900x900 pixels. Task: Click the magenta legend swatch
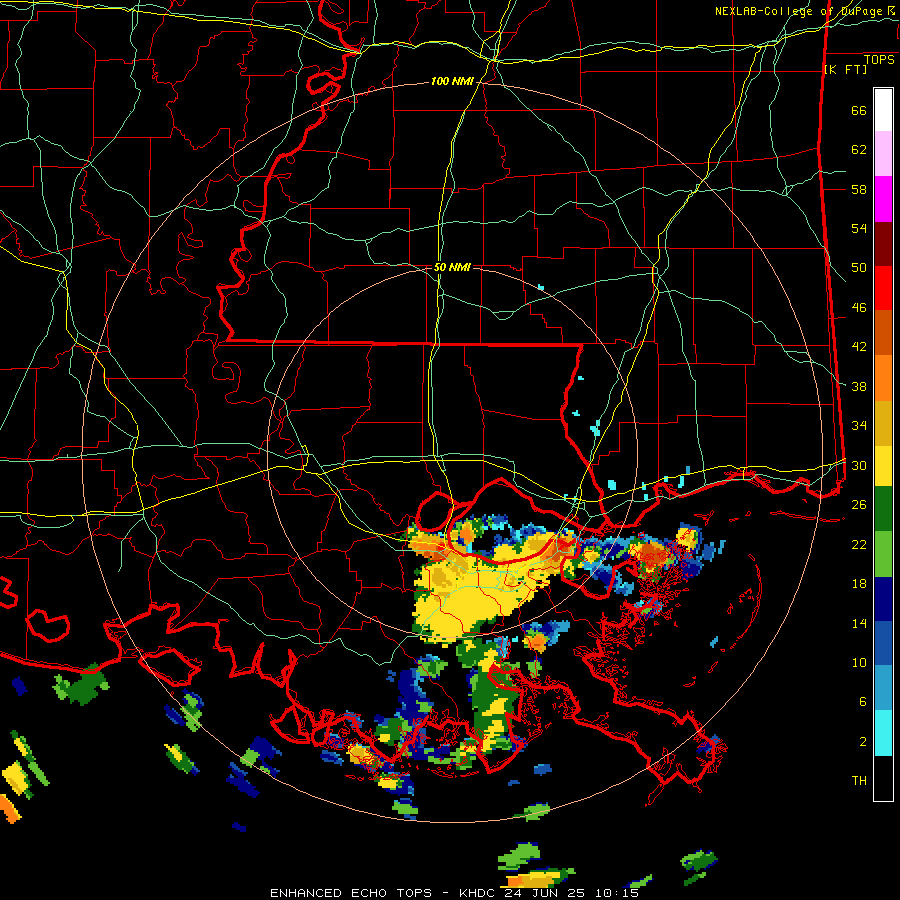(x=883, y=199)
